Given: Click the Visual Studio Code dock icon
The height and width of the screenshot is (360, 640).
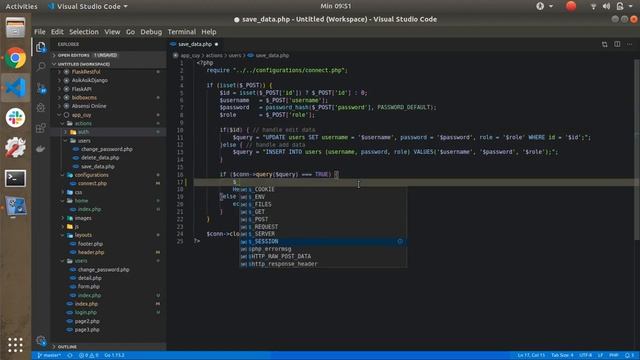Looking at the screenshot, I should [x=16, y=88].
